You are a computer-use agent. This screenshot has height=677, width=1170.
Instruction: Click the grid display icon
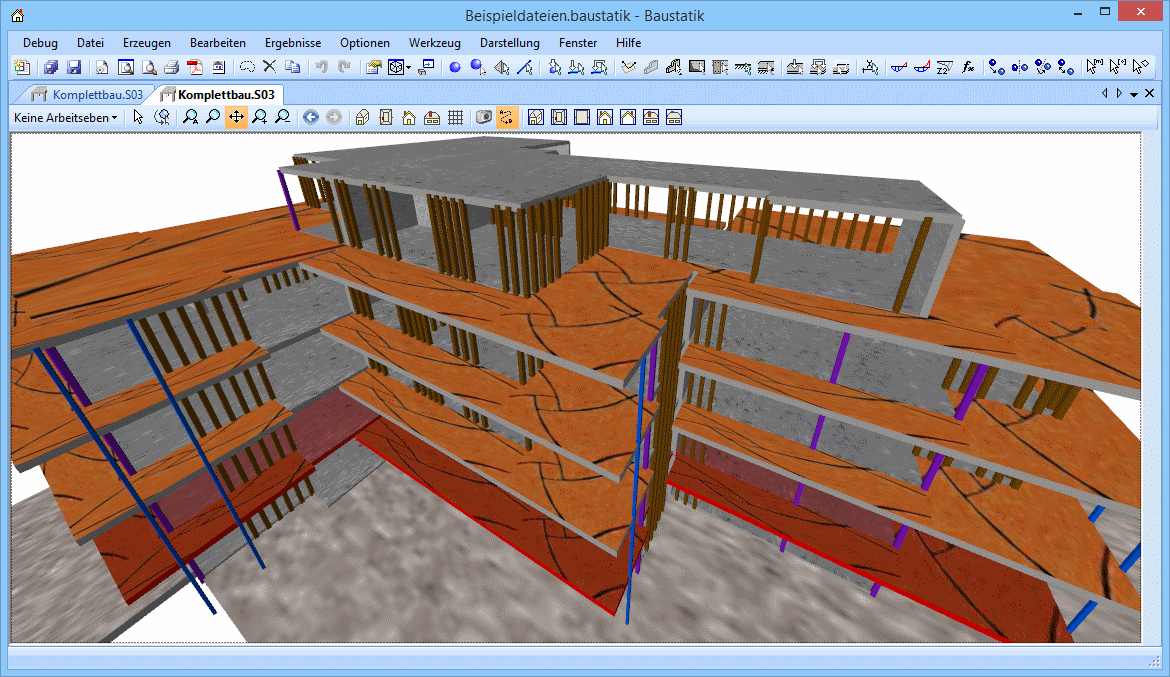pos(455,117)
